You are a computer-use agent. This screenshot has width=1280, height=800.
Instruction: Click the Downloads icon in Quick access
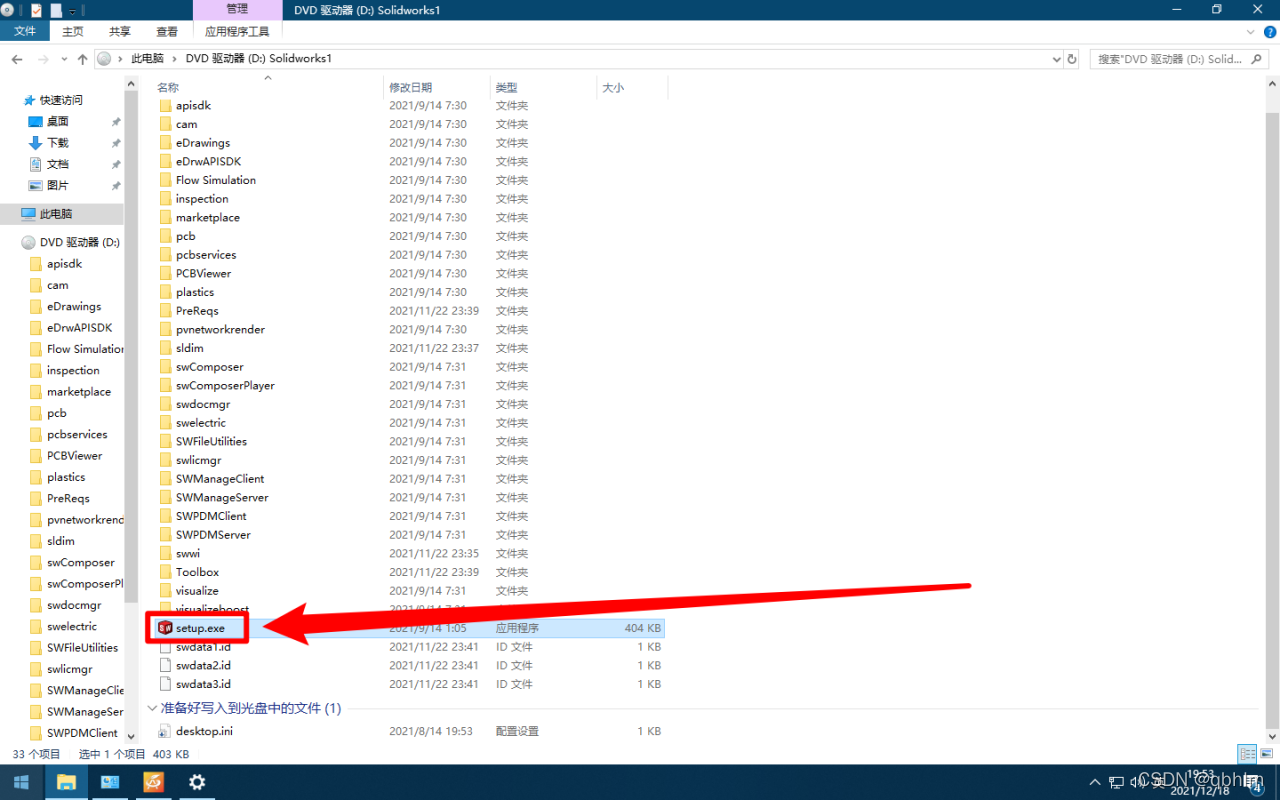point(36,143)
